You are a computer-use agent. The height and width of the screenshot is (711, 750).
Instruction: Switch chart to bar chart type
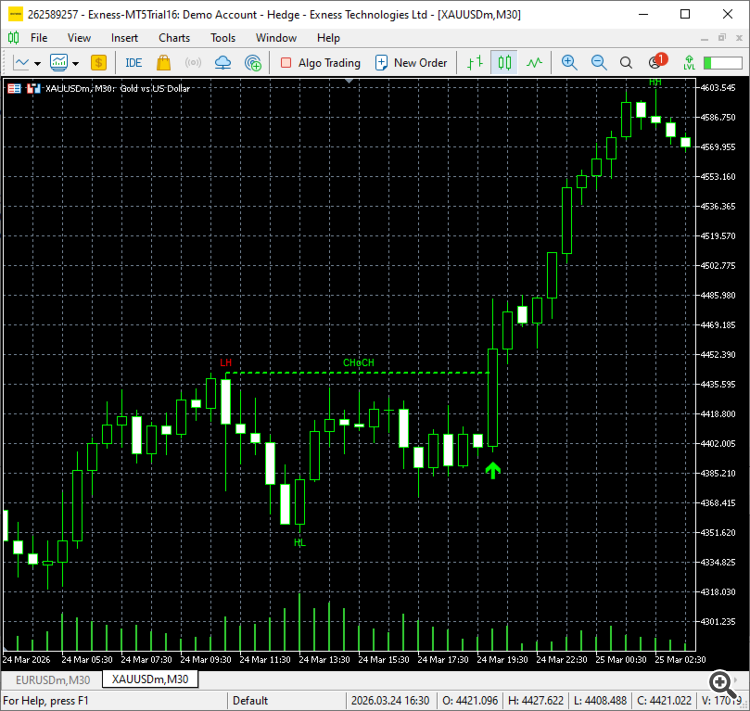[x=475, y=63]
